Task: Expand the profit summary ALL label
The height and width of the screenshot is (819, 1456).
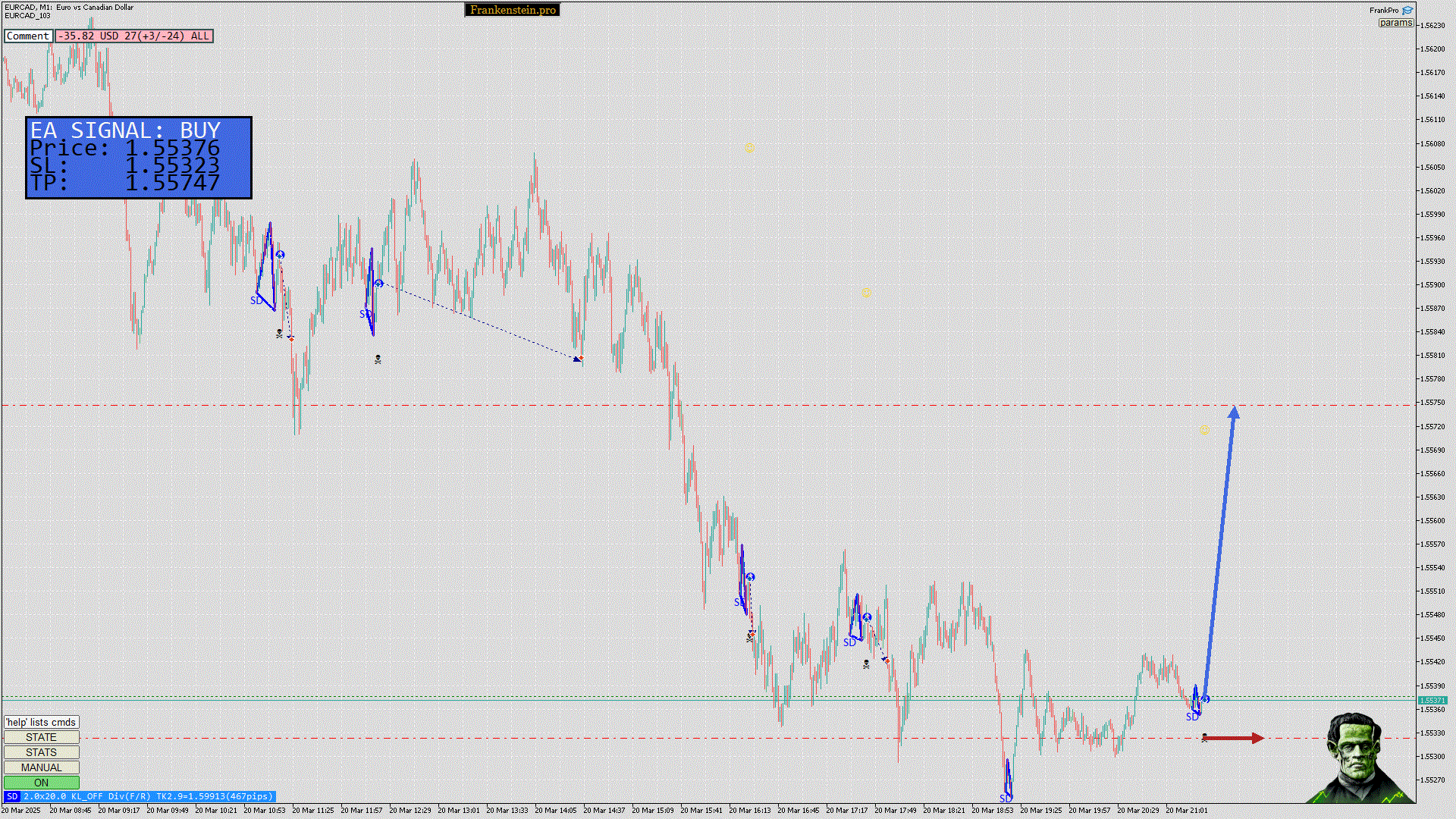Action: coord(200,36)
